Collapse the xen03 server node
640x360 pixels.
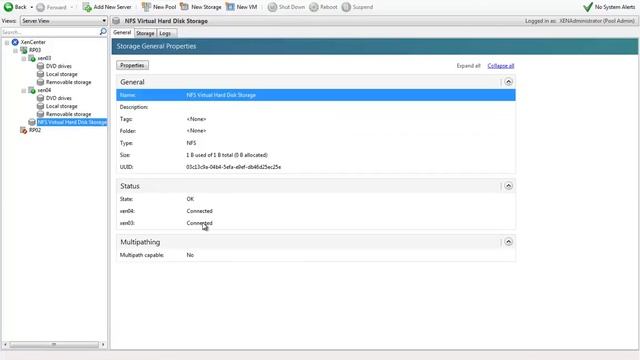(23, 58)
